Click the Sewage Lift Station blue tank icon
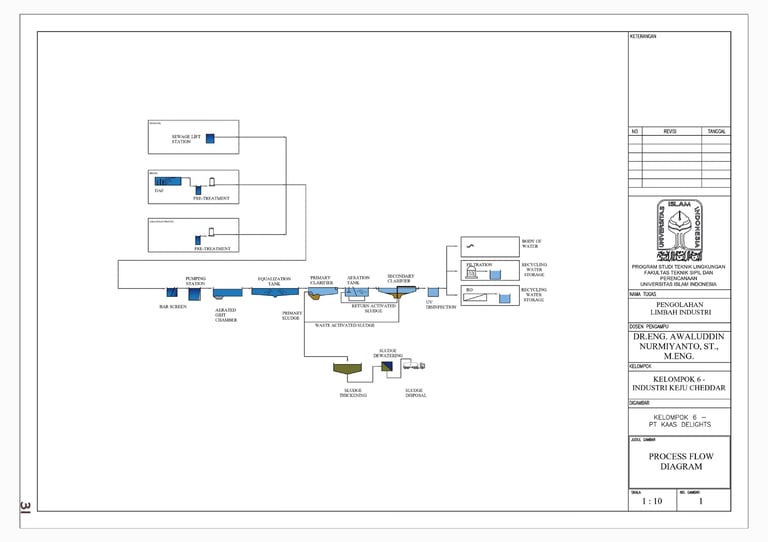Viewport: 768px width, 542px height. [x=210, y=139]
